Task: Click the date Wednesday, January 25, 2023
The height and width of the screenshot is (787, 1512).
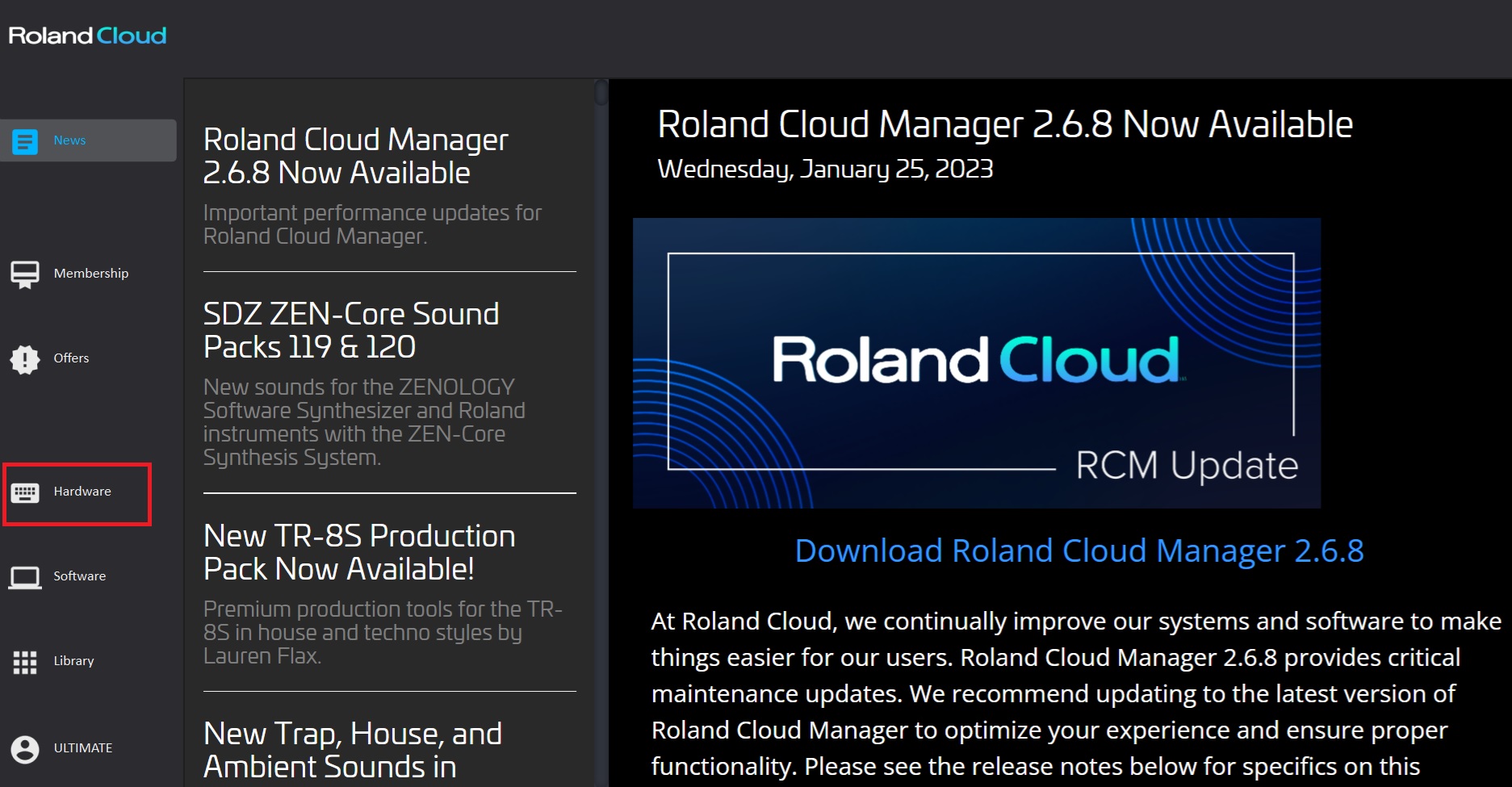Action: coord(825,169)
